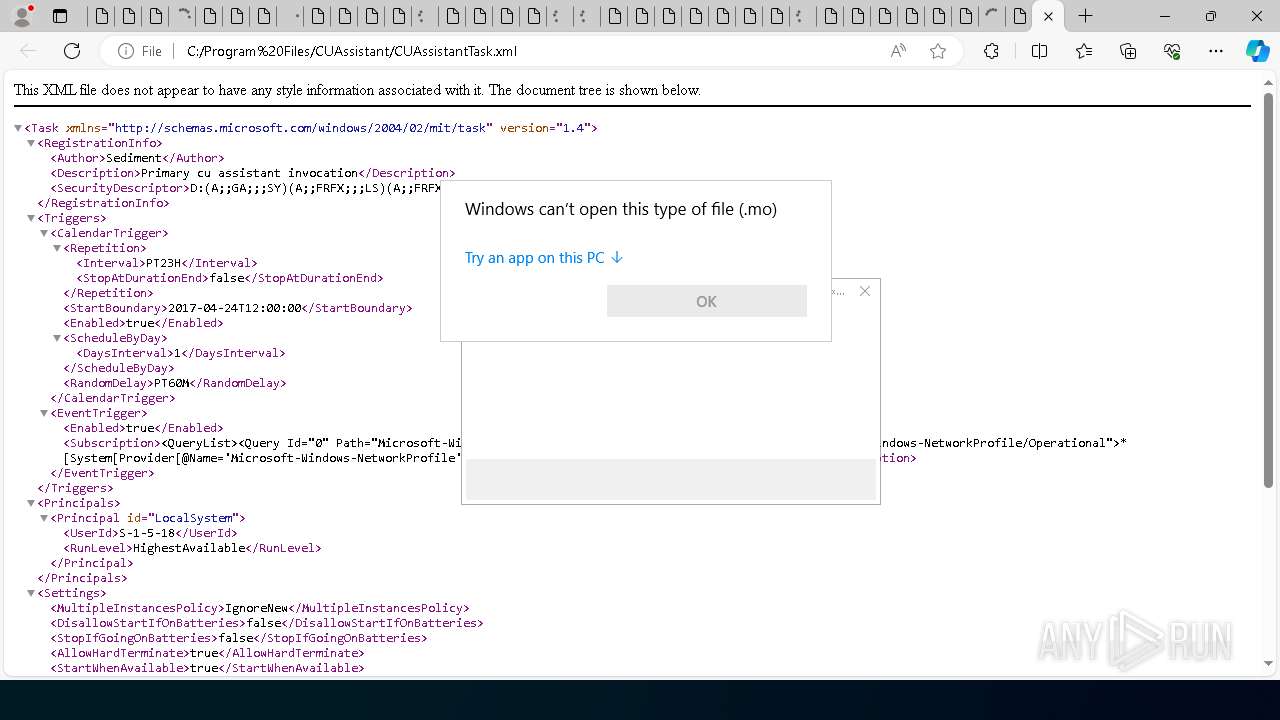Click Try an app on this PC
The width and height of the screenshot is (1280, 720).
tap(544, 258)
